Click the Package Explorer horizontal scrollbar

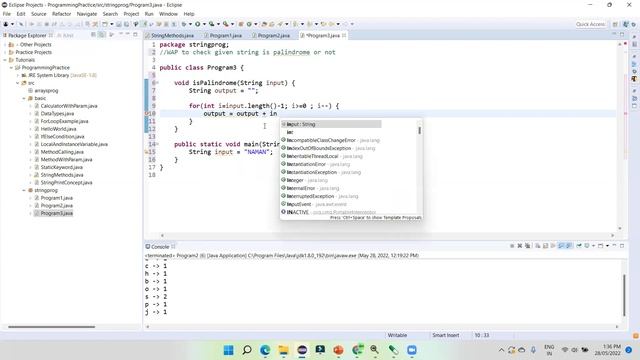tap(51, 327)
